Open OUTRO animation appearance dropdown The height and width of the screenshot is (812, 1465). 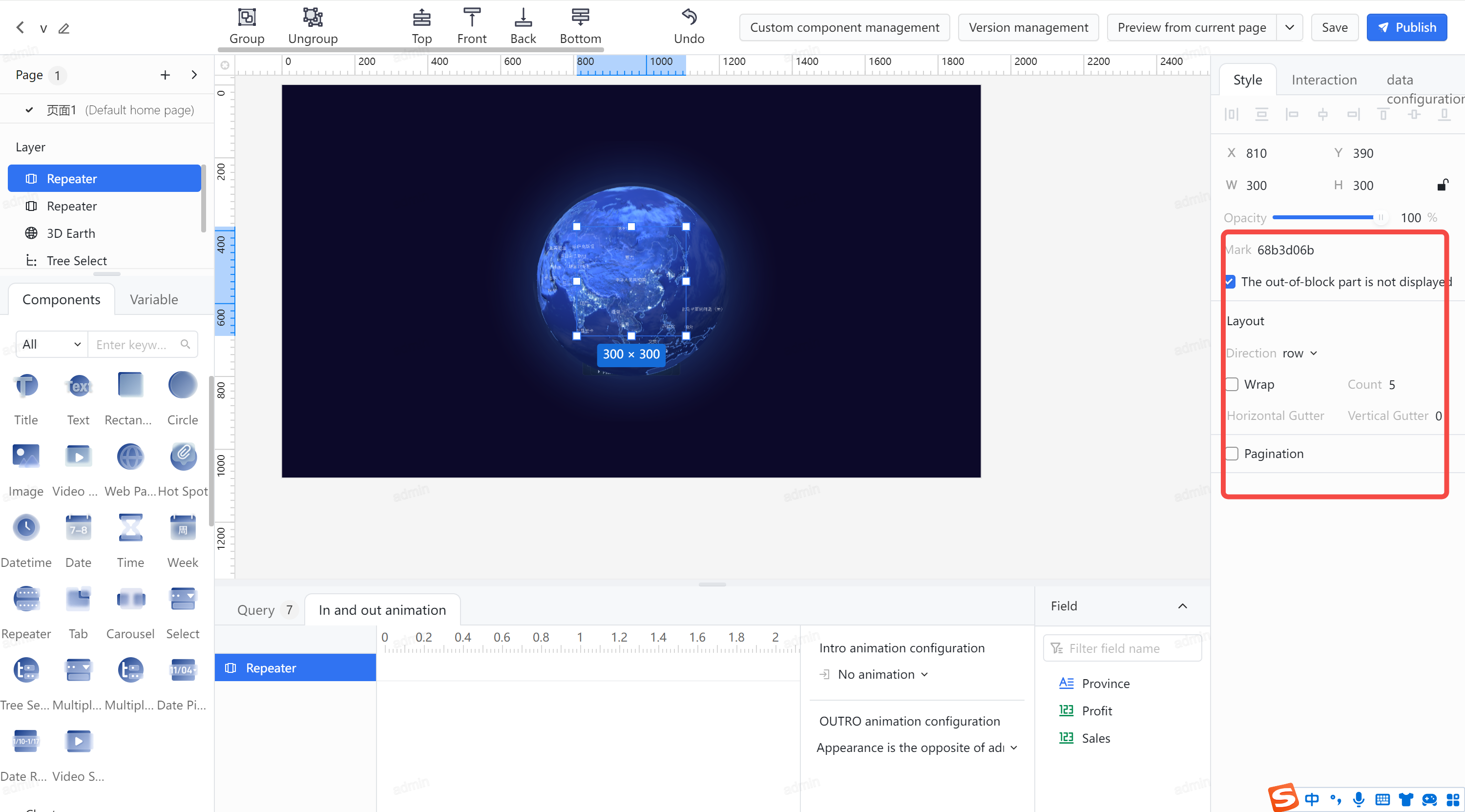(x=917, y=747)
